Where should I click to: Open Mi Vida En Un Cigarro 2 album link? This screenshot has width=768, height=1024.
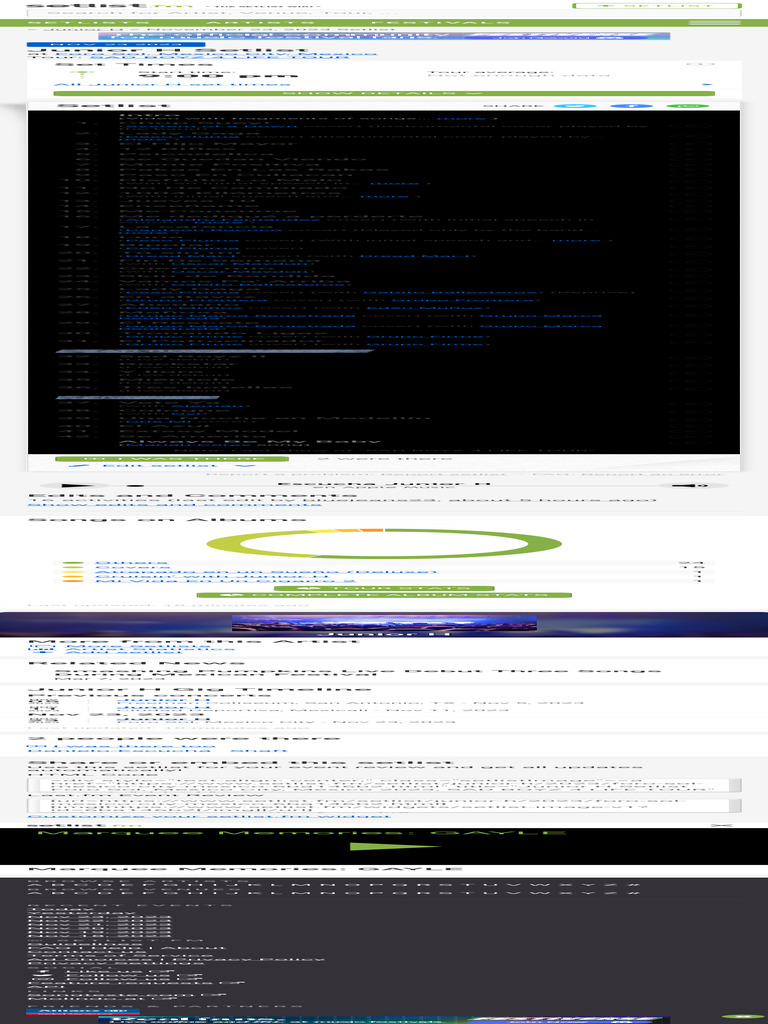pyautogui.click(x=225, y=581)
